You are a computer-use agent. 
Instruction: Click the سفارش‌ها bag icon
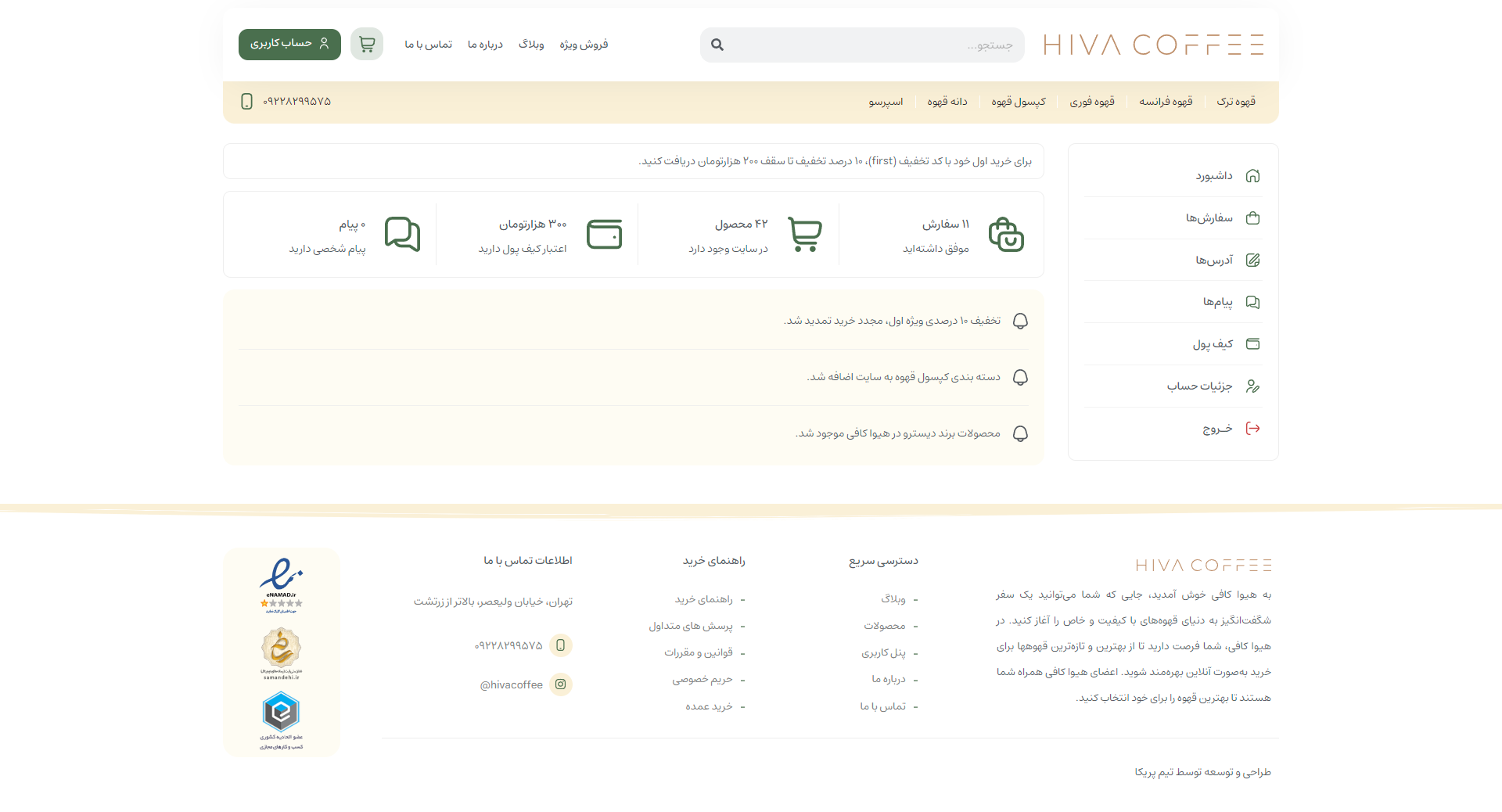click(1252, 218)
